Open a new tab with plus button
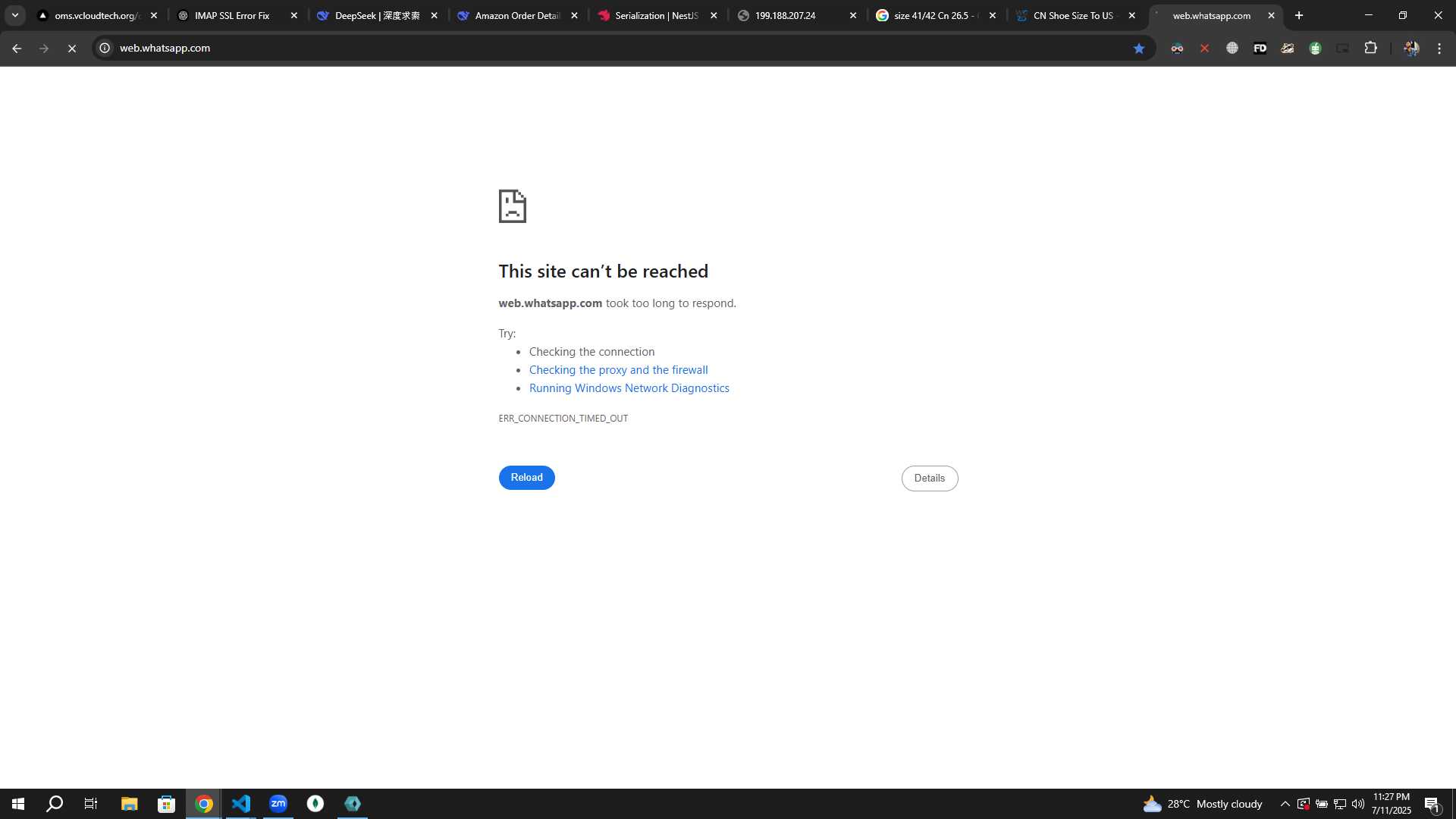This screenshot has height=819, width=1456. click(1299, 15)
